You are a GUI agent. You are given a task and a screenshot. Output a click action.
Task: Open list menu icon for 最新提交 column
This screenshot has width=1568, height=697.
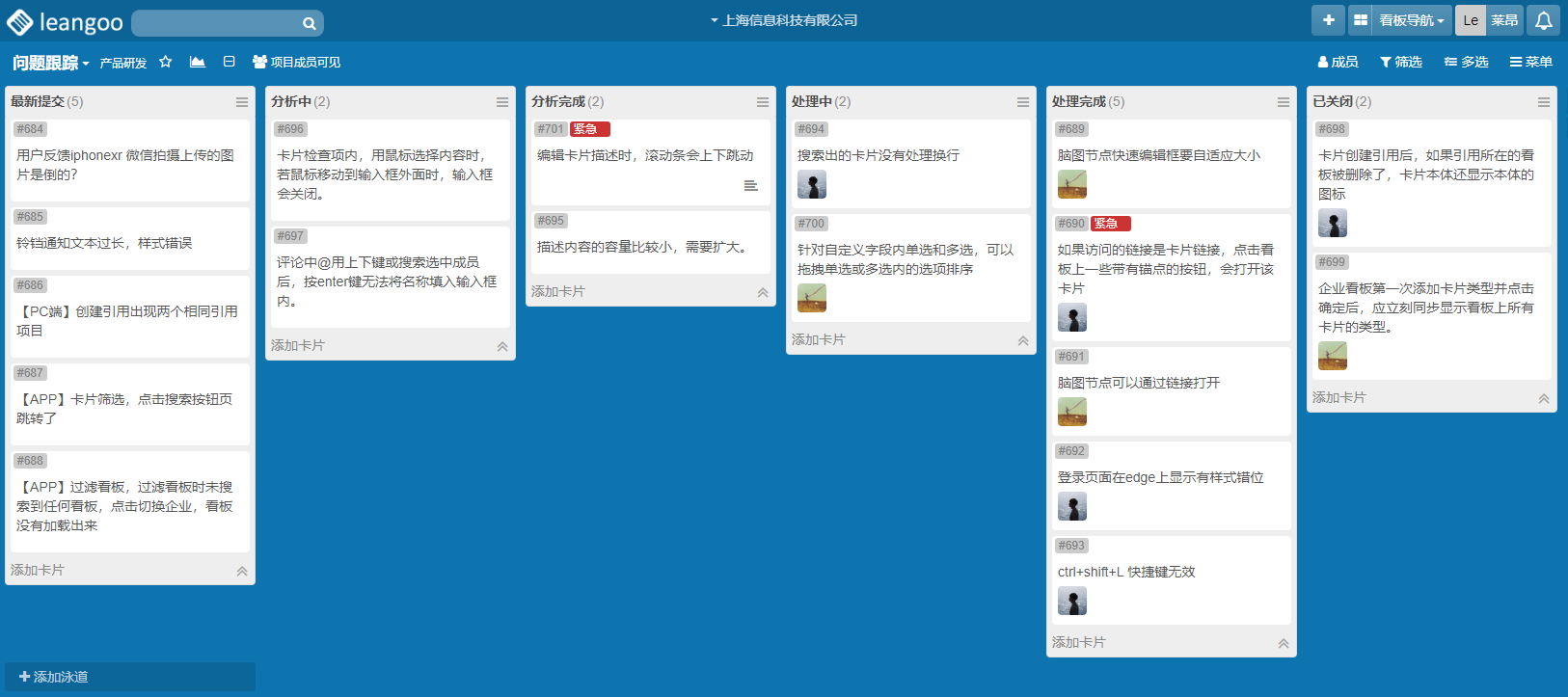pyautogui.click(x=242, y=102)
